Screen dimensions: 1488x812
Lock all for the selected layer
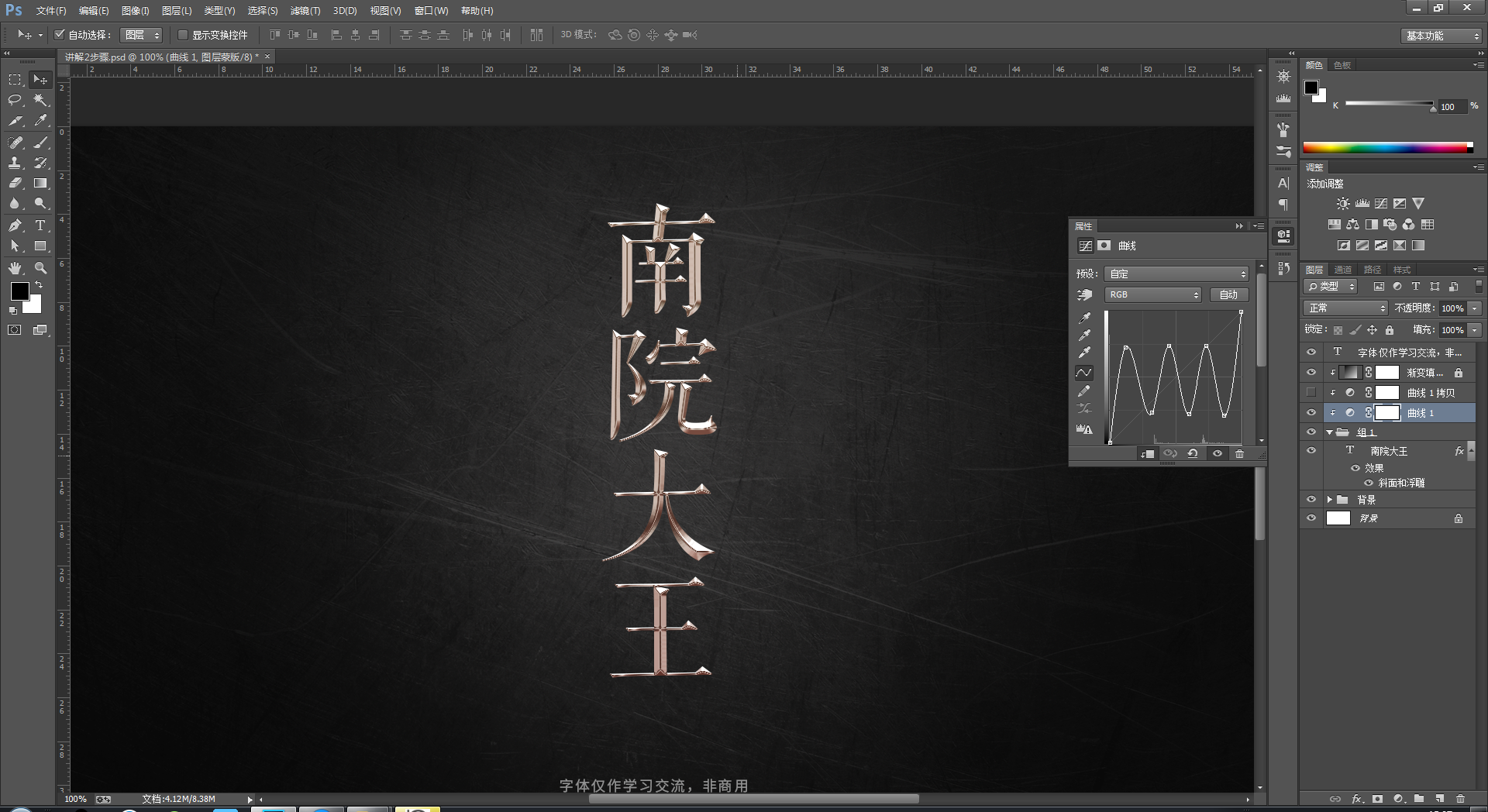1390,330
